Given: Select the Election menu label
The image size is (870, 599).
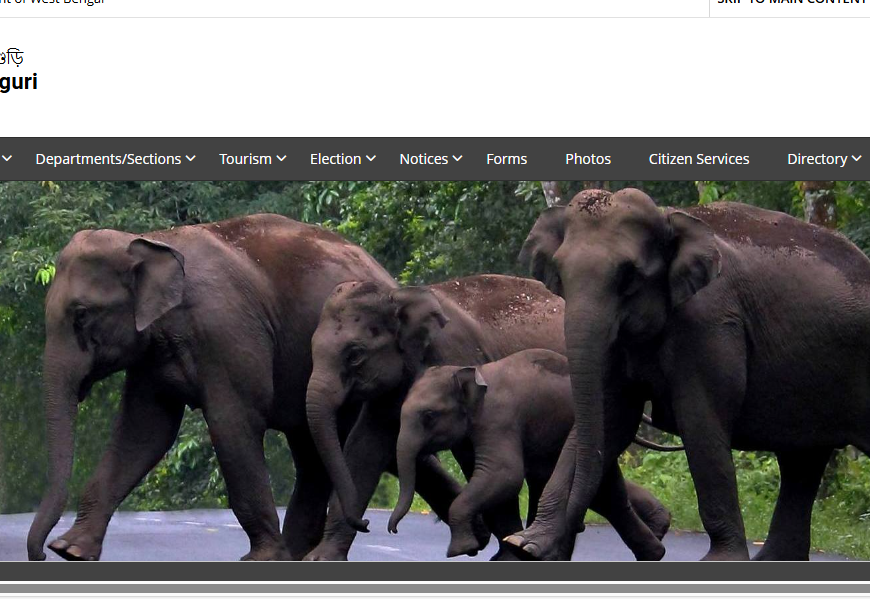Looking at the screenshot, I should point(335,159).
